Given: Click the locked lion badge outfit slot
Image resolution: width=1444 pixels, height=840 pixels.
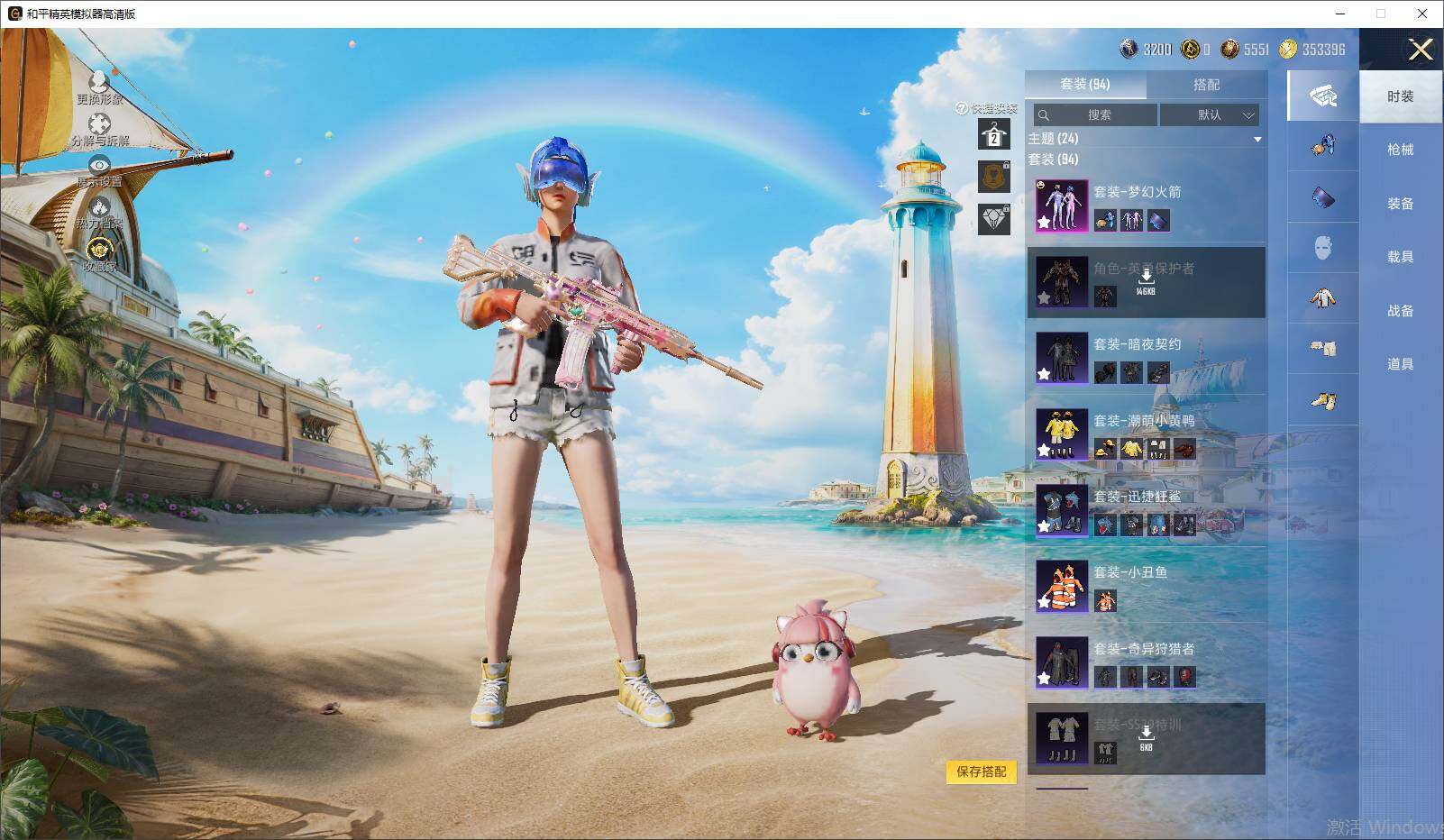Looking at the screenshot, I should [993, 177].
